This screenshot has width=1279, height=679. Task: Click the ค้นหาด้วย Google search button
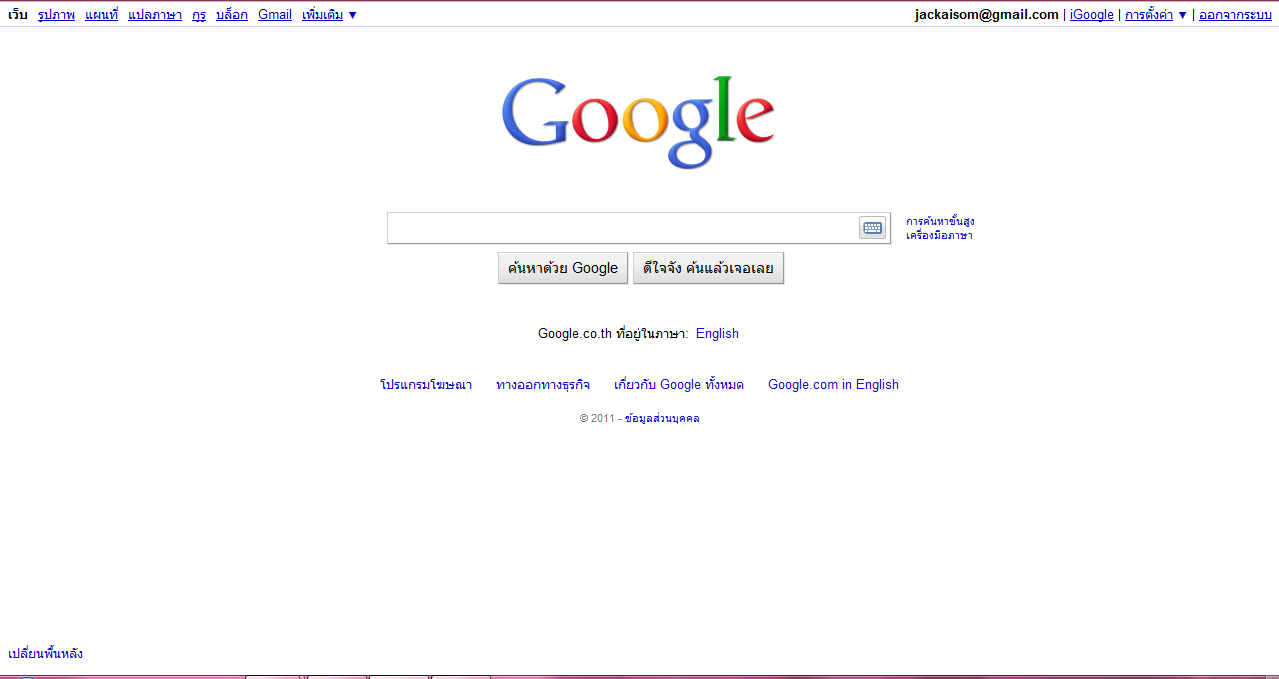coord(563,268)
